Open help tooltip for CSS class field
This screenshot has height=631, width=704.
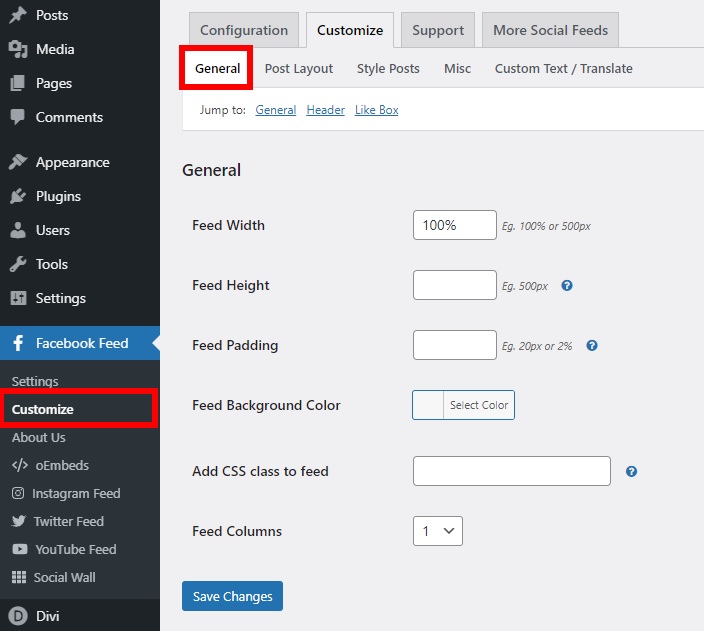pos(631,472)
